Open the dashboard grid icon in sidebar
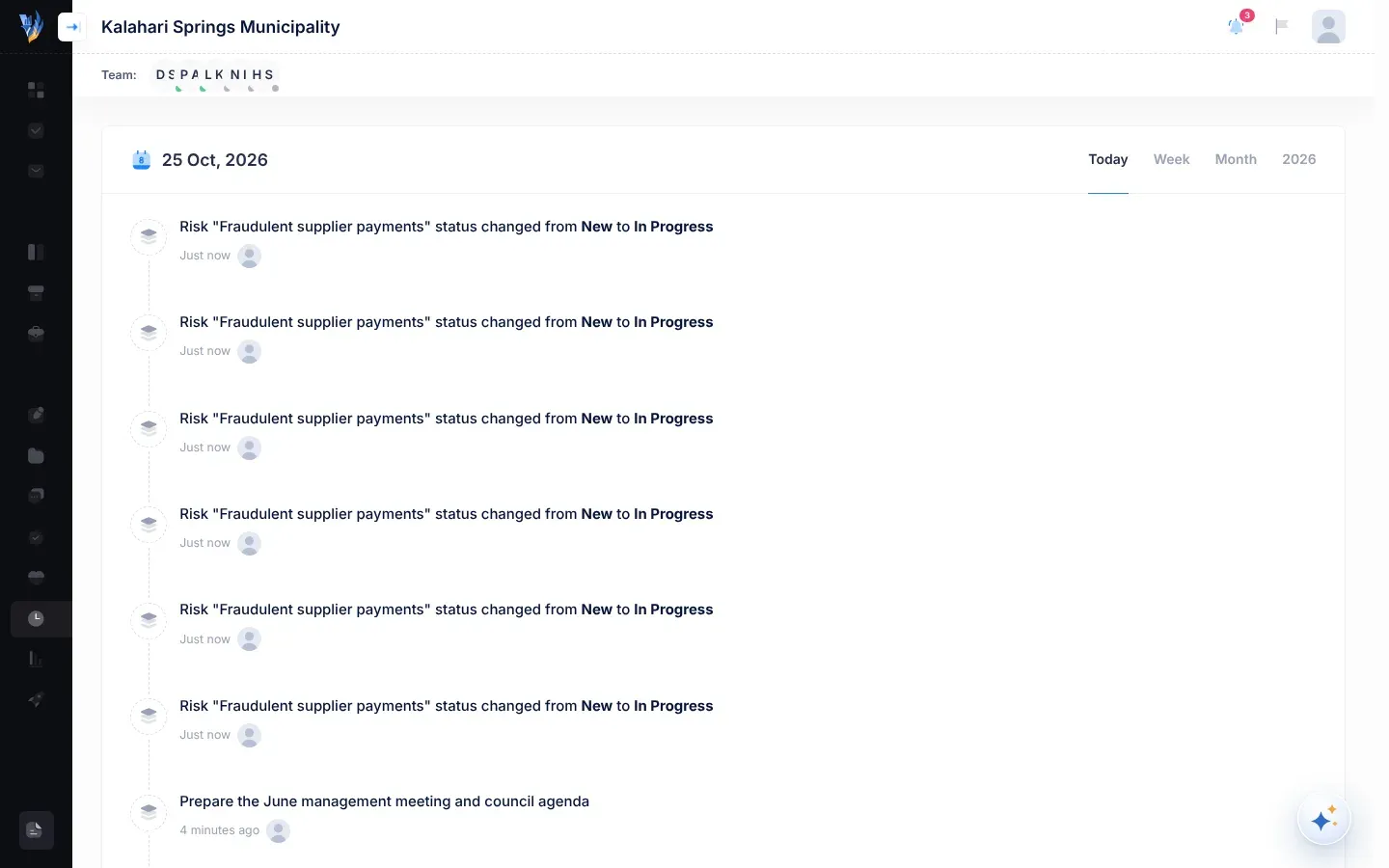 [36, 90]
